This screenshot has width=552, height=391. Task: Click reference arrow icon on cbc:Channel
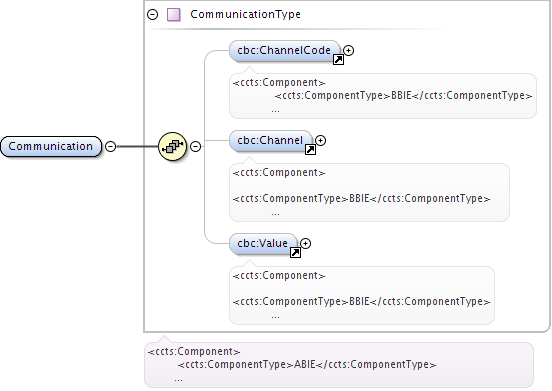click(x=310, y=150)
